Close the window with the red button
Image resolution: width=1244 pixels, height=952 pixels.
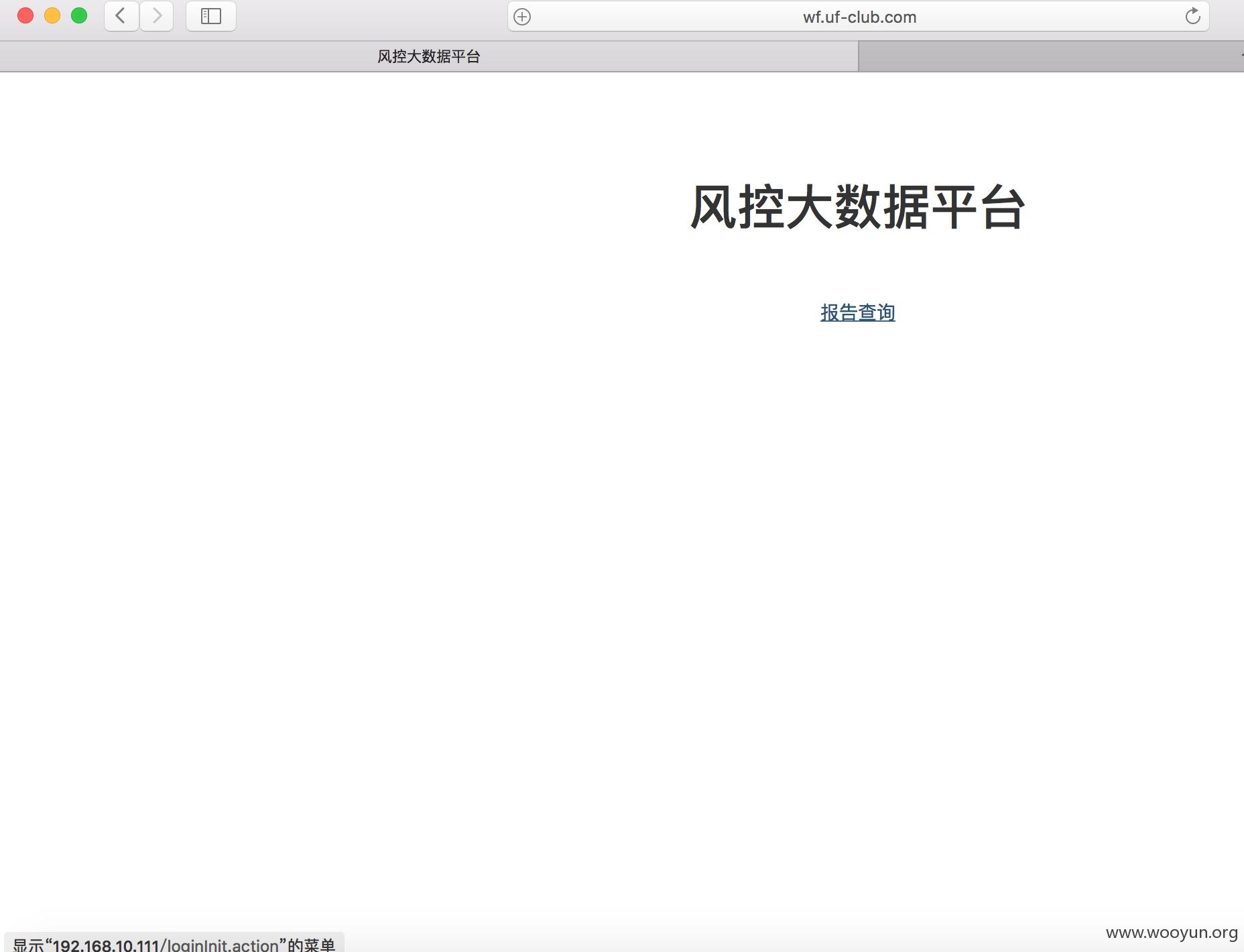click(25, 16)
